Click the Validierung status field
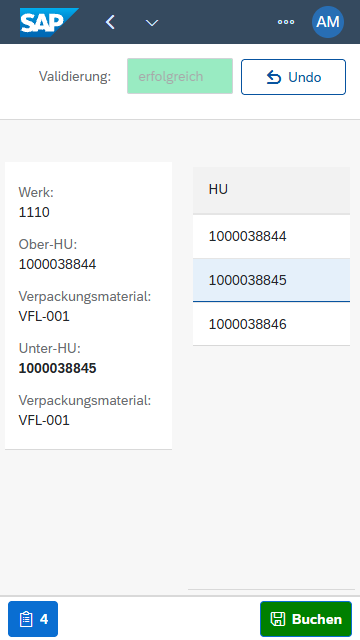 click(x=180, y=76)
